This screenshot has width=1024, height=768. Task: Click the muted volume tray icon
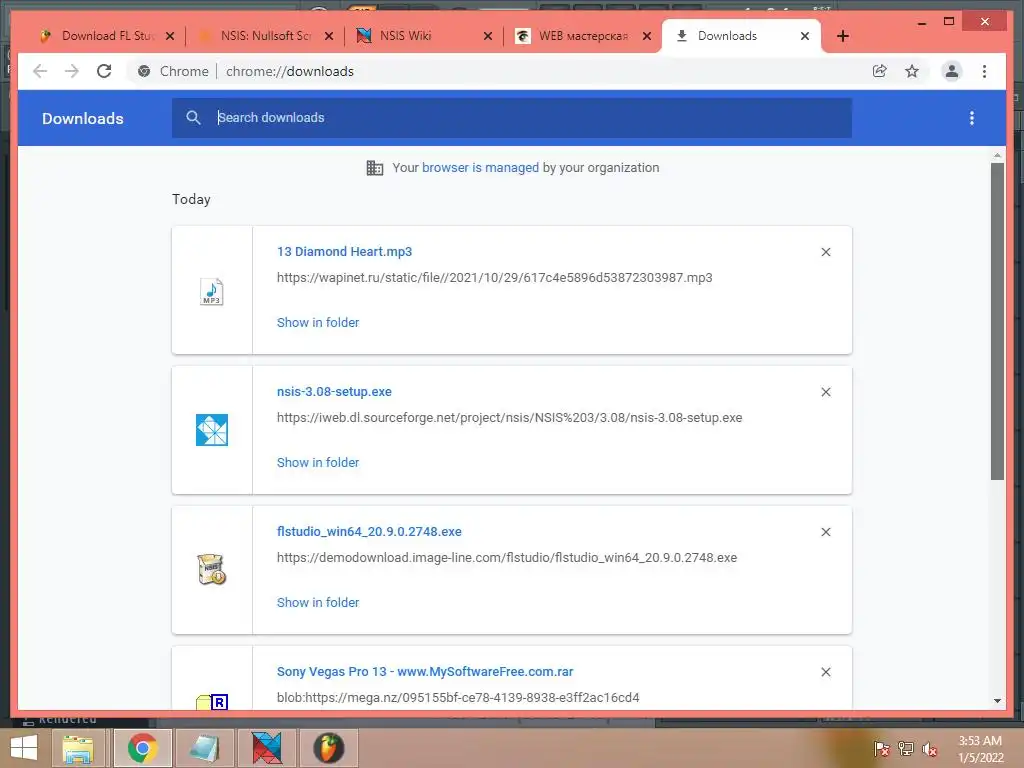pyautogui.click(x=930, y=749)
